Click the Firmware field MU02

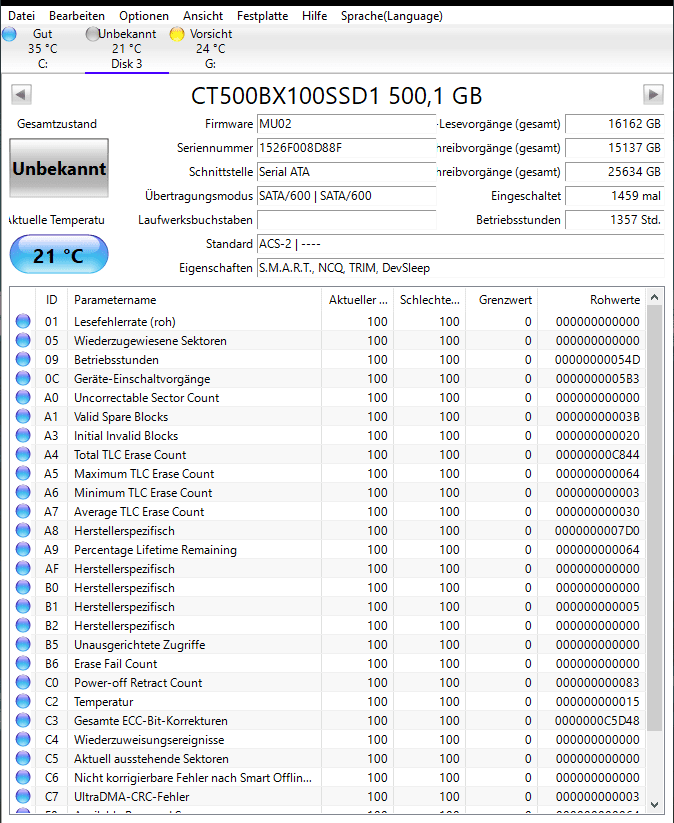coord(346,124)
